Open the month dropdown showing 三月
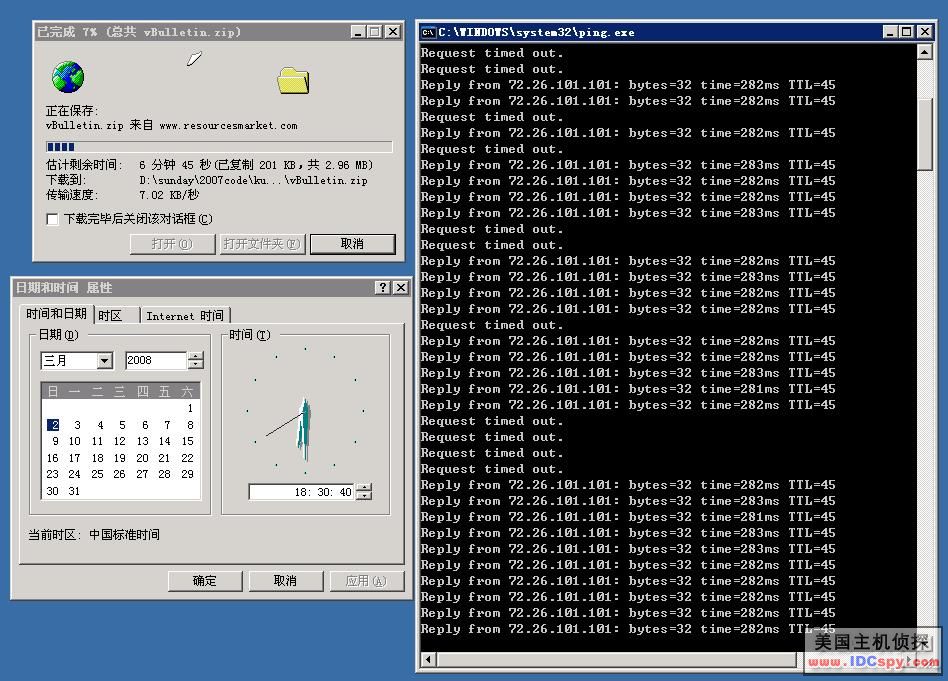This screenshot has height=681, width=948. click(x=105, y=360)
